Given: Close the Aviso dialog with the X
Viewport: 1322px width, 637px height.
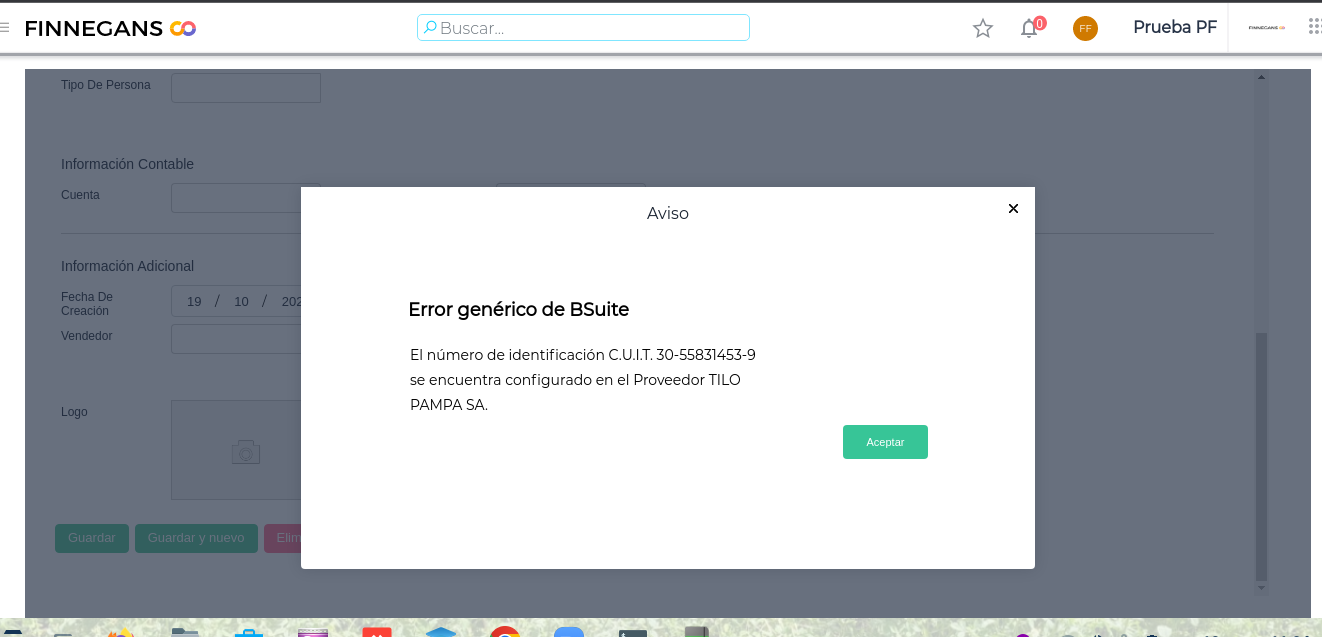Looking at the screenshot, I should click(x=1013, y=209).
